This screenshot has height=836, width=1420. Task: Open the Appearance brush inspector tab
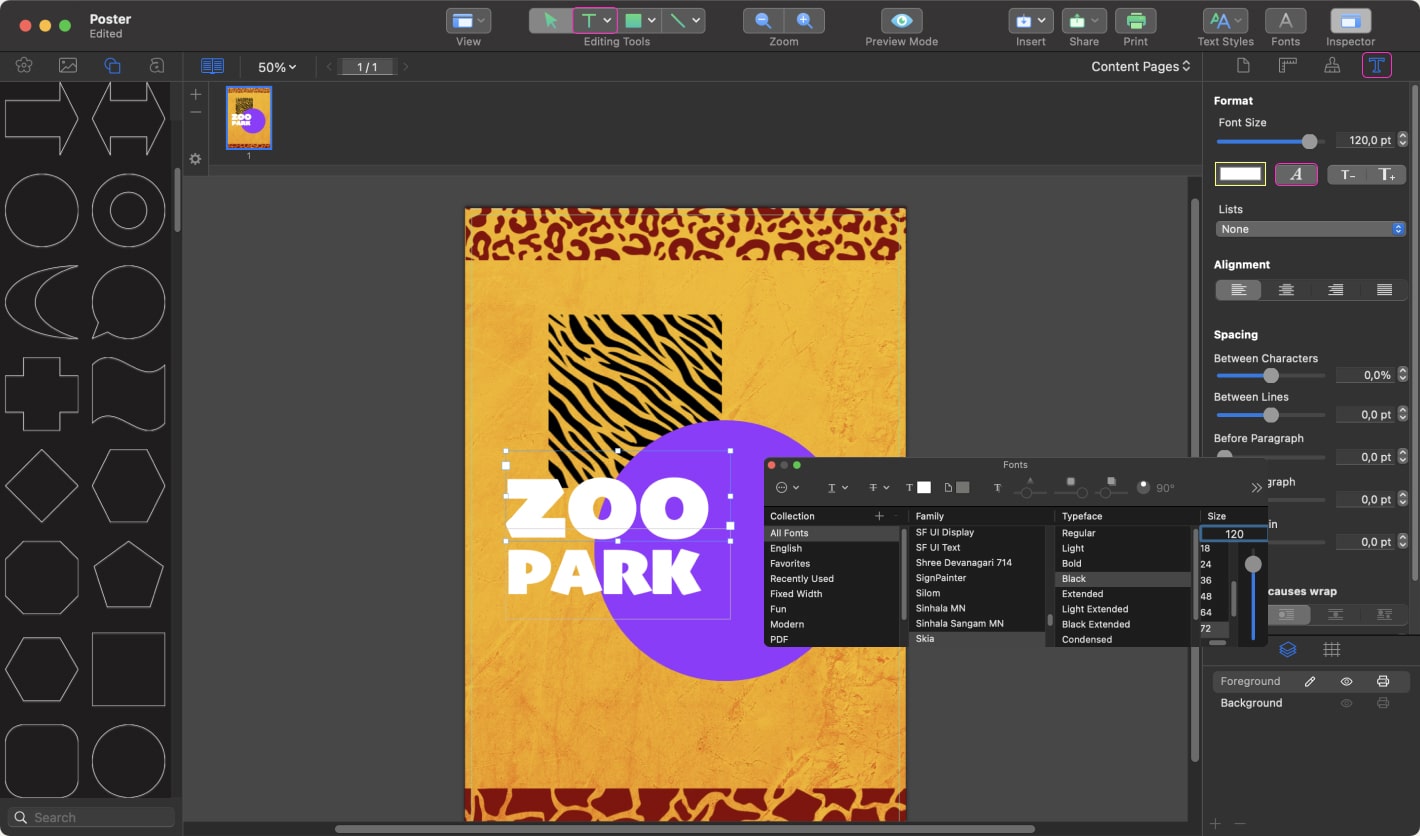click(x=1331, y=65)
